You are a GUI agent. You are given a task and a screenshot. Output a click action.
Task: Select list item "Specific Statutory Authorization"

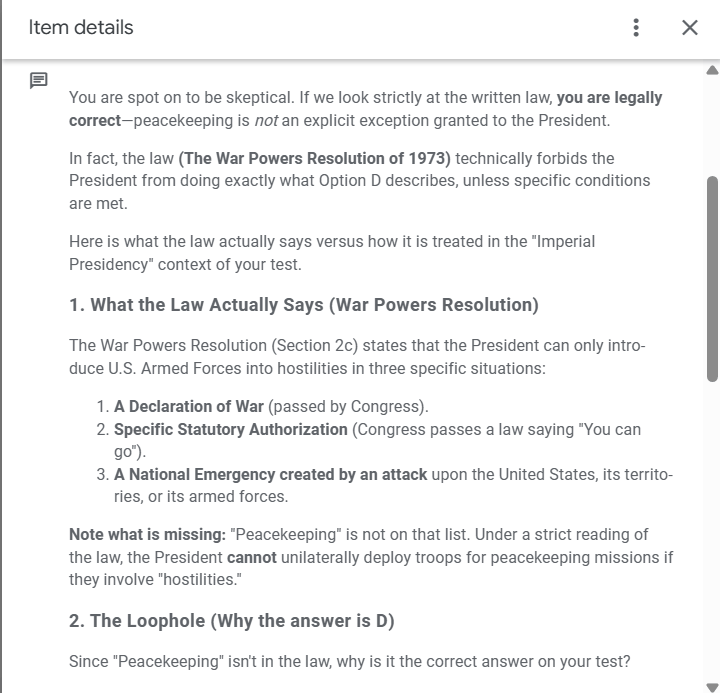coord(231,429)
